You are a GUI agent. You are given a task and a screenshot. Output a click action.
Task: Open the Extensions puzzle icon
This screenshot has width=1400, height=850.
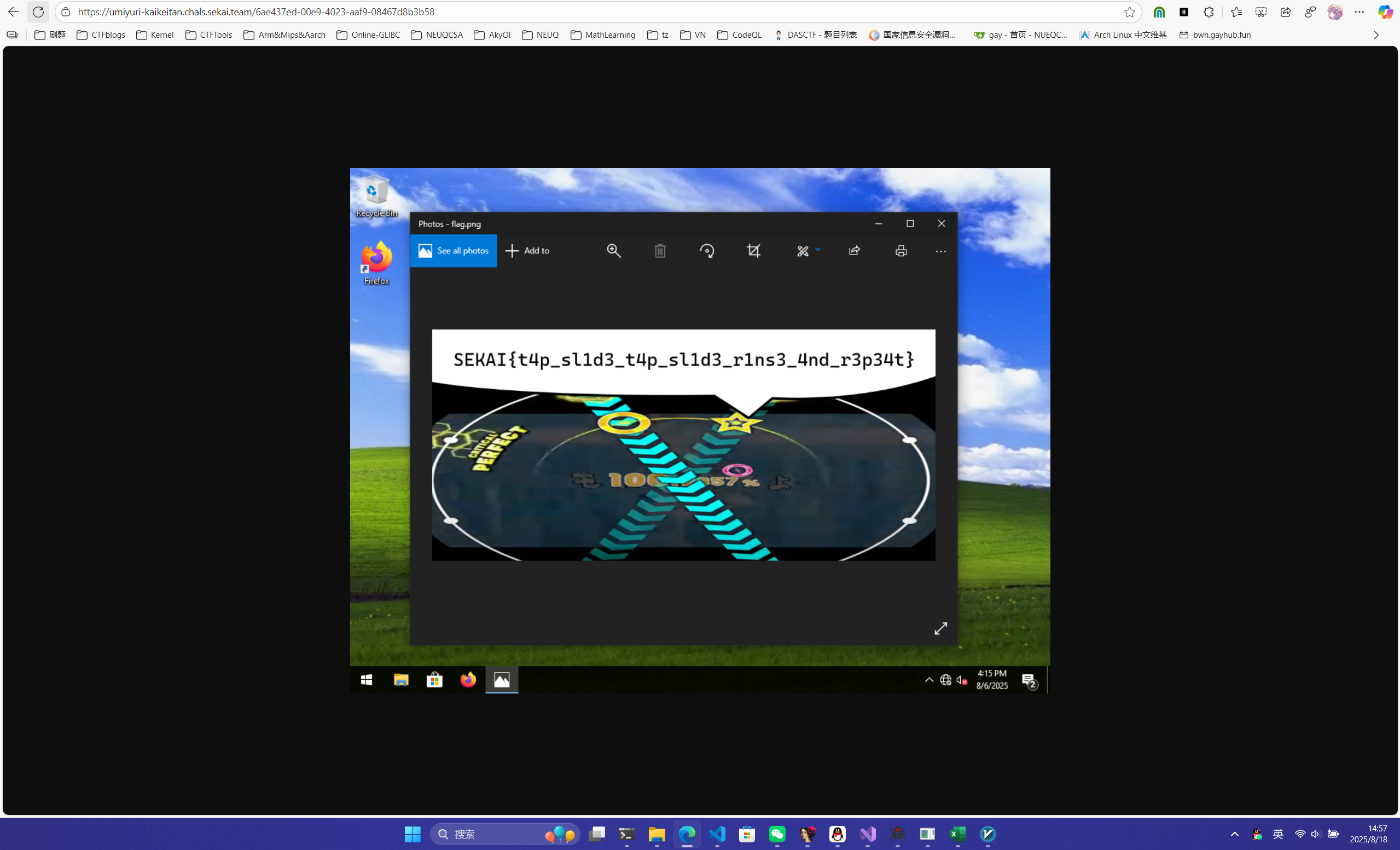(x=1209, y=12)
